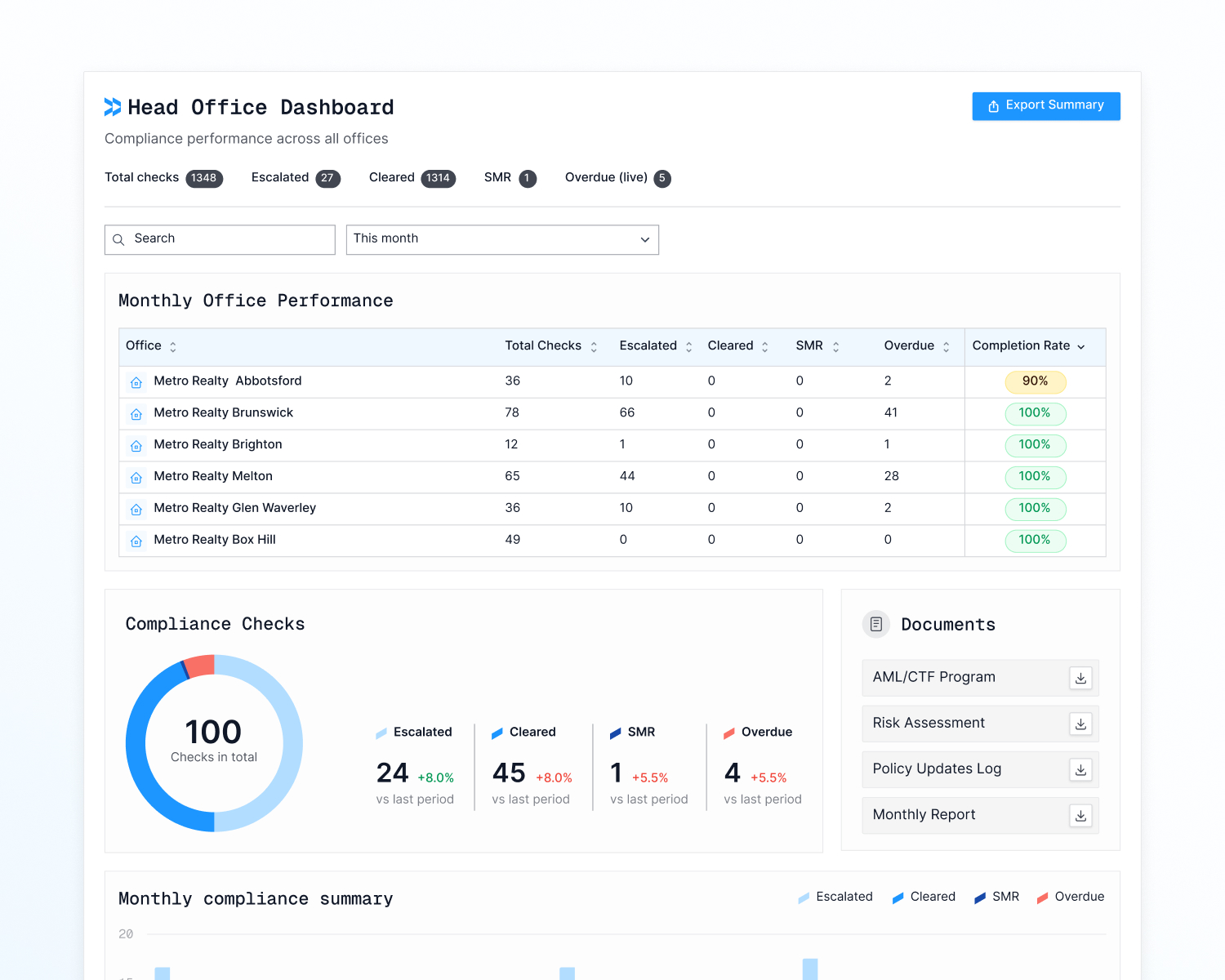Viewport: 1225px width, 980px height.
Task: Click house icon for Metro Realty Abbotsford
Action: tap(136, 382)
